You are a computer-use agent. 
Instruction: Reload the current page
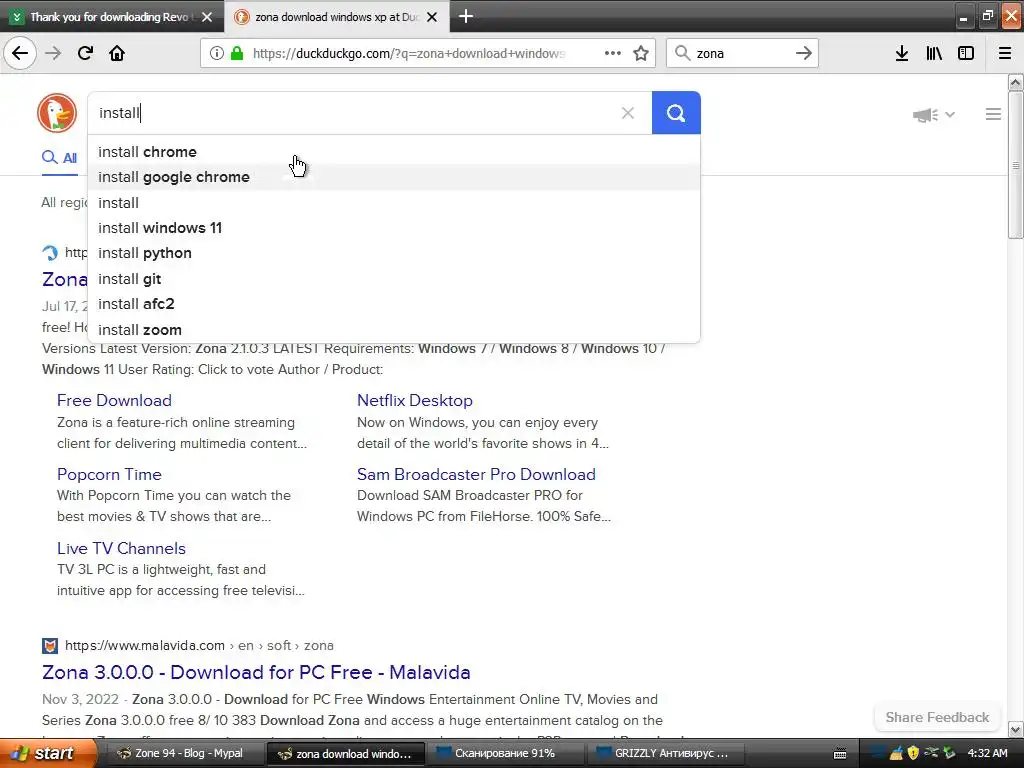85,53
